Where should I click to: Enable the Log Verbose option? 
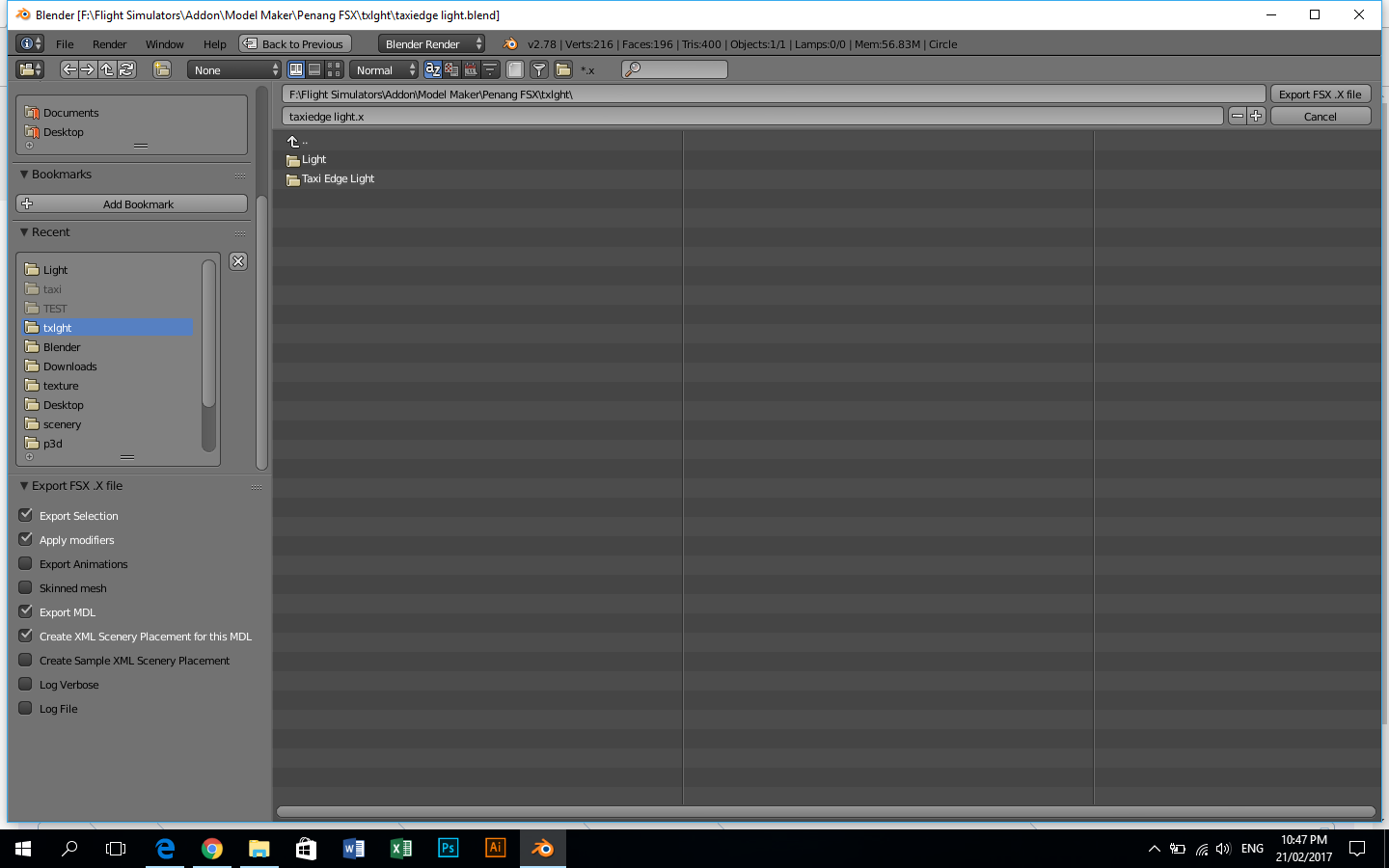point(25,684)
